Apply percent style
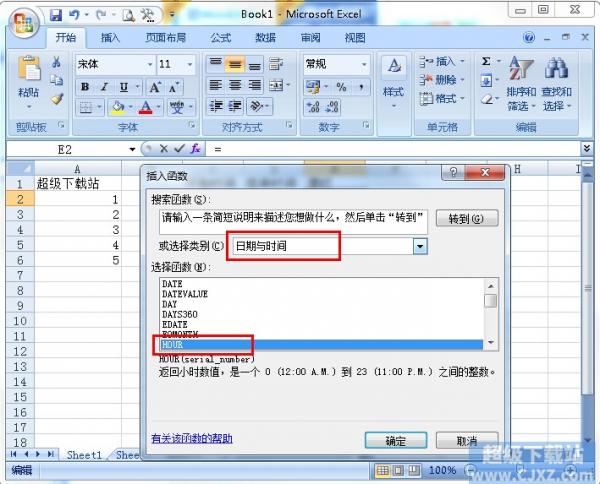 click(341, 87)
